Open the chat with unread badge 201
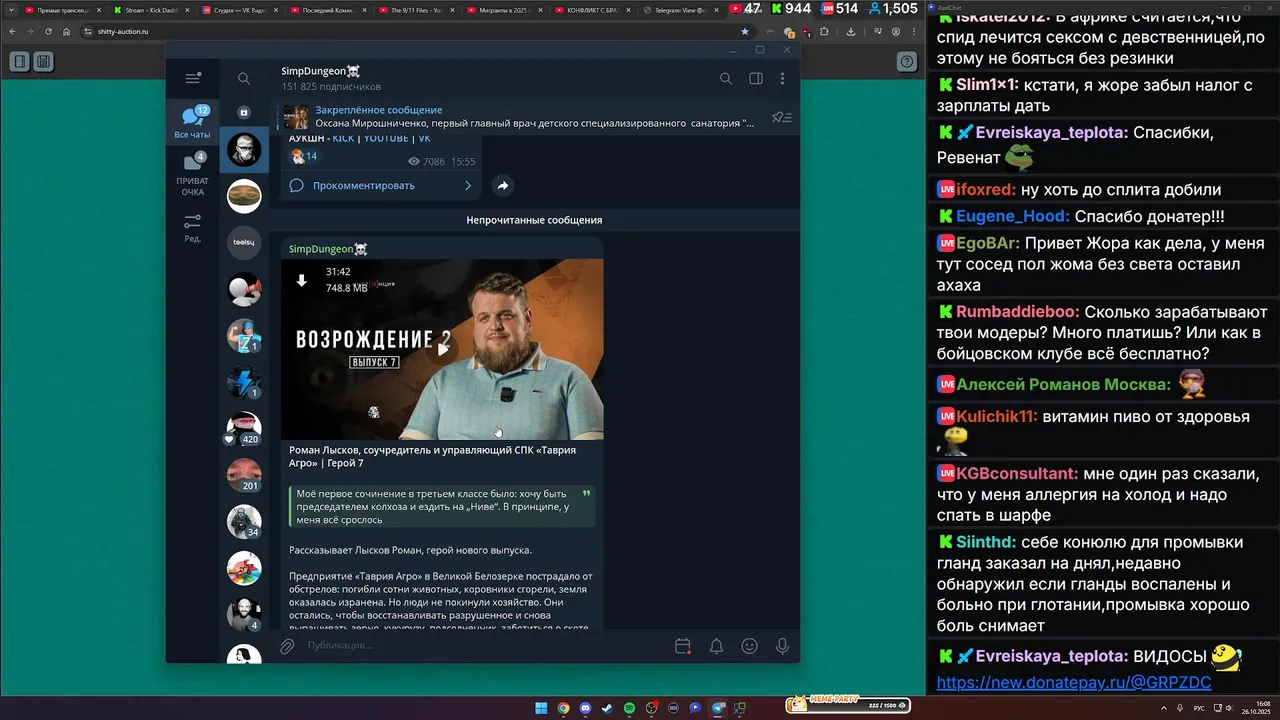 coord(244,475)
